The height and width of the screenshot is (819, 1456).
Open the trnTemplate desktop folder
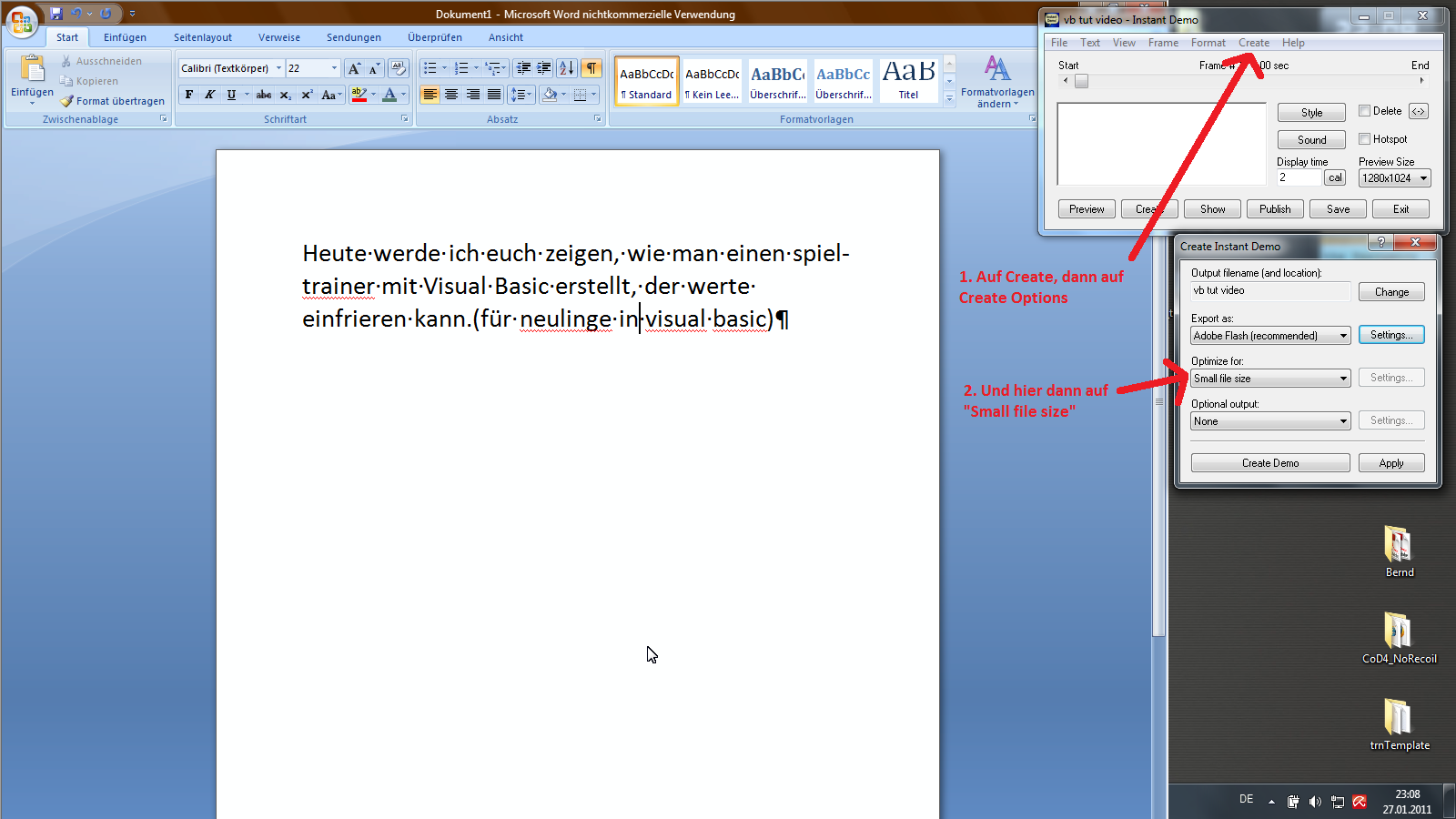[1399, 721]
